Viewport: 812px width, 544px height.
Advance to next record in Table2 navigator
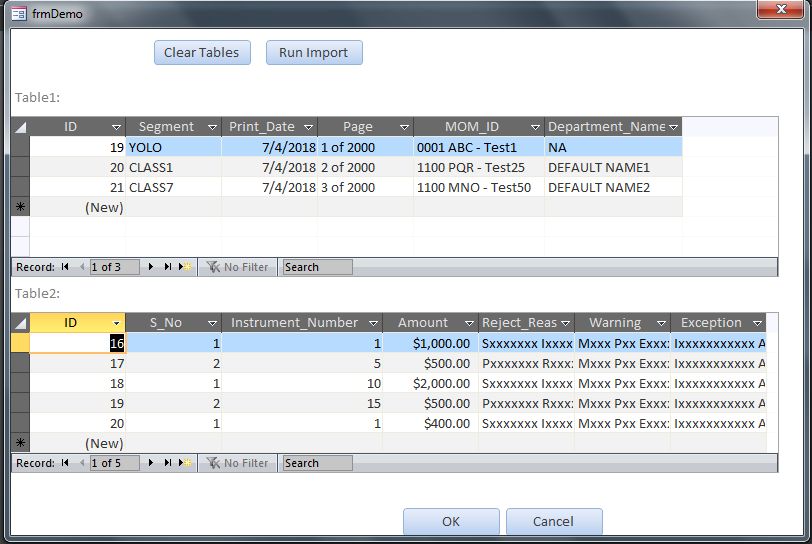pyautogui.click(x=151, y=463)
